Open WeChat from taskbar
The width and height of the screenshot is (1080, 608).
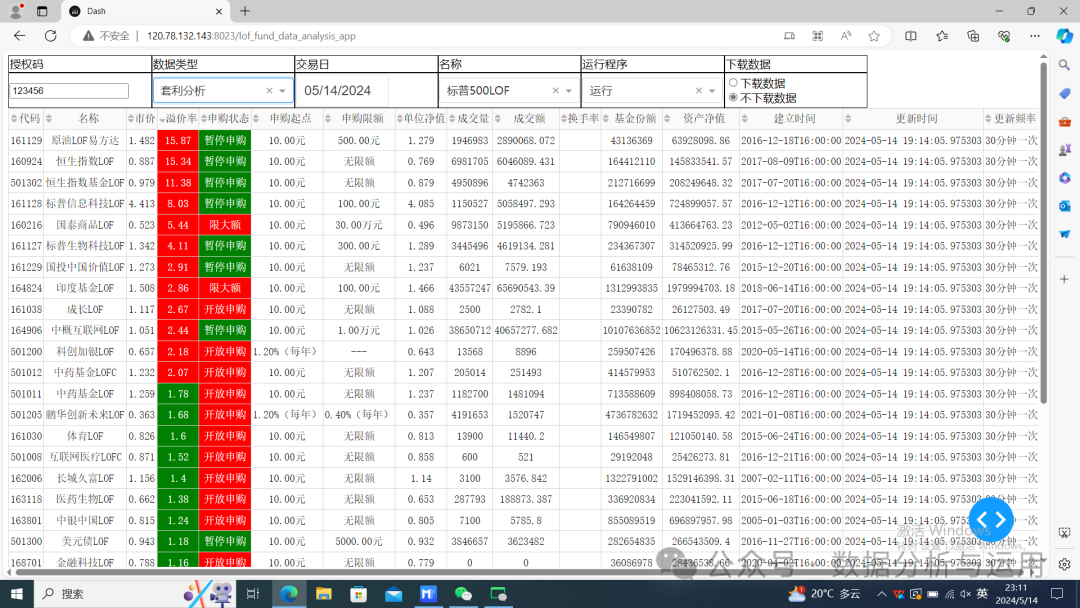point(463,594)
